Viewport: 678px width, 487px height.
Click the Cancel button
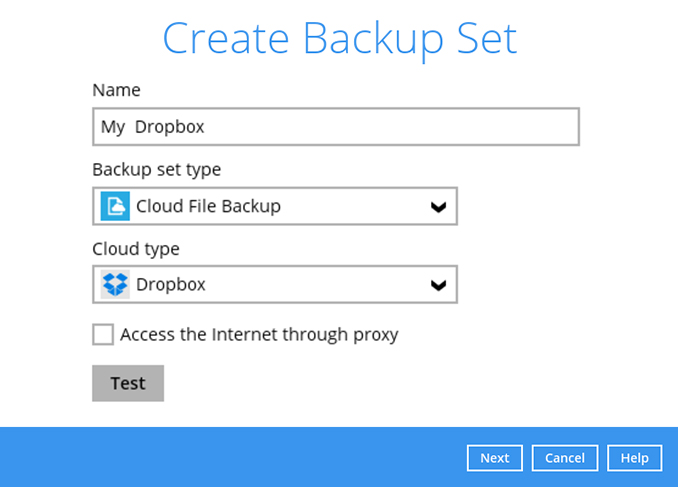click(565, 458)
